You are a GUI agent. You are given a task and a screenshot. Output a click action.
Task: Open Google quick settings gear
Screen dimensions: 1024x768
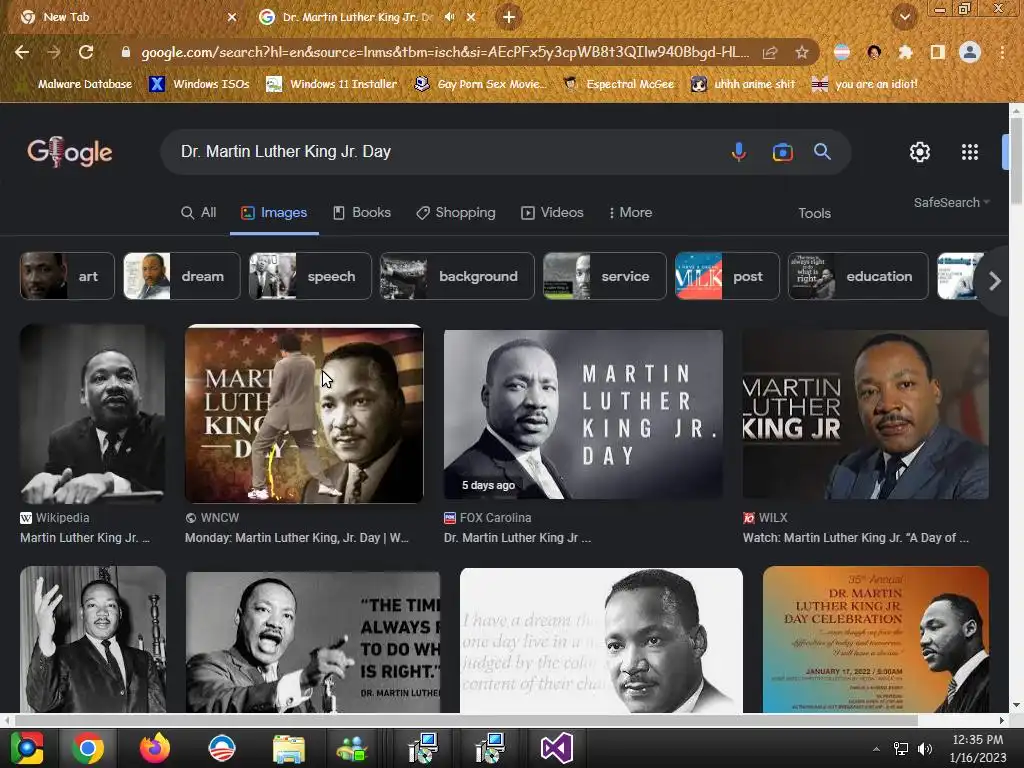tap(920, 152)
